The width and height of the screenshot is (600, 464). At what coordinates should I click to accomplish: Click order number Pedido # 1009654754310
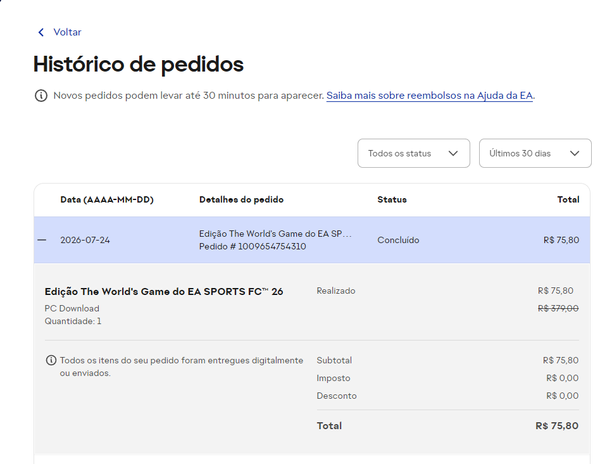tap(253, 246)
